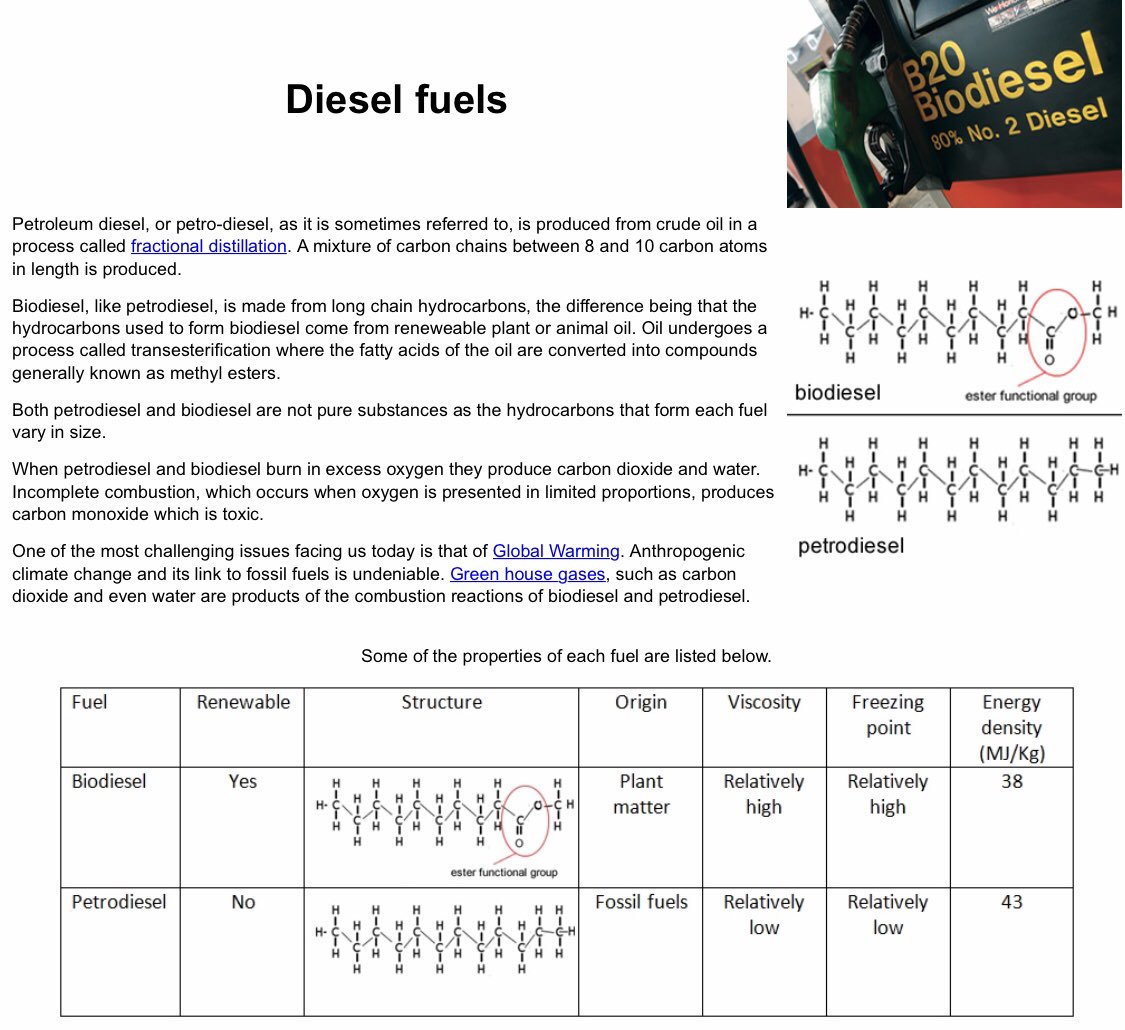The image size is (1125, 1030).
Task: Click the 'petrodiesel' caption under the diagram
Action: pos(851,546)
